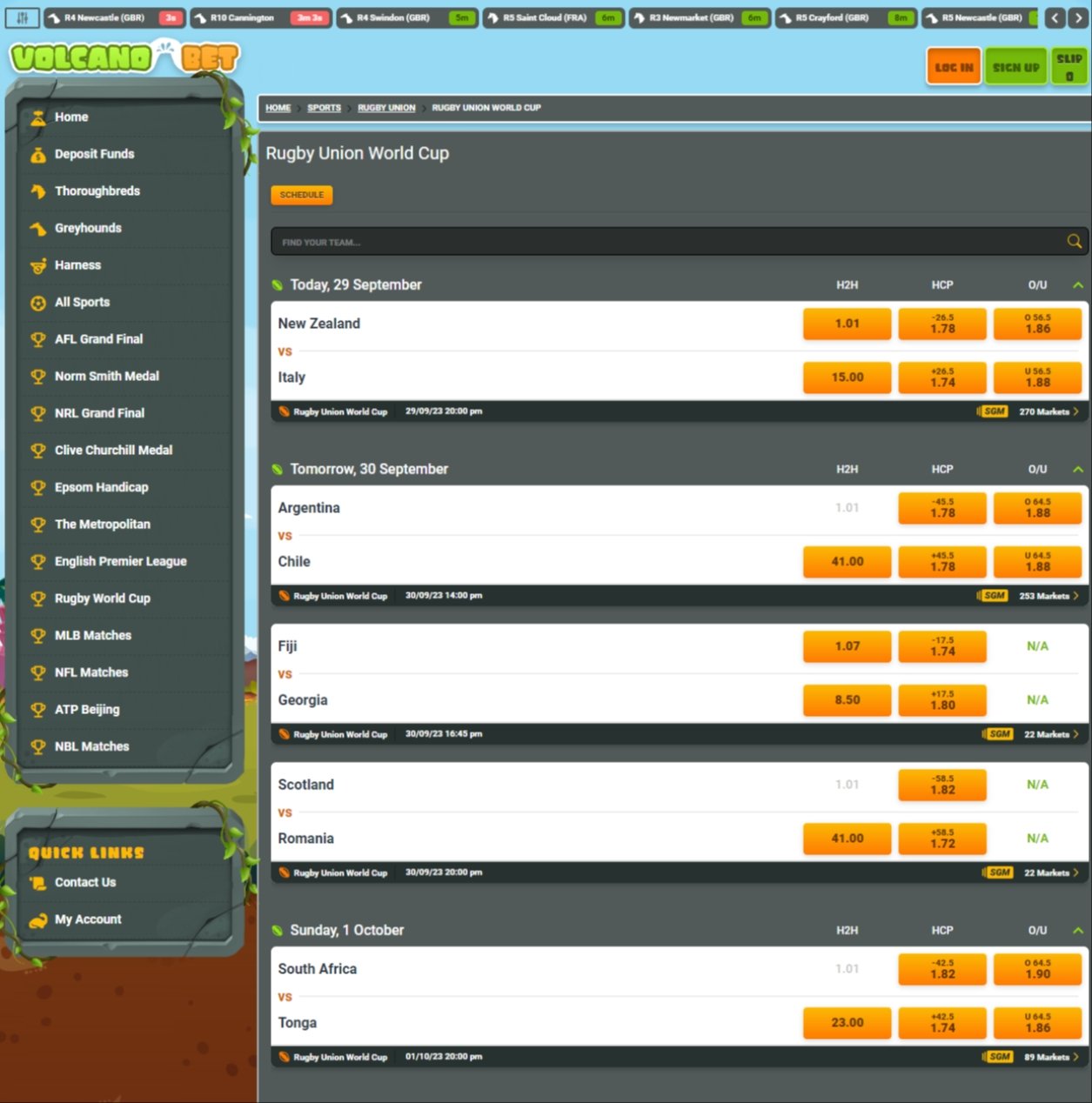This screenshot has height=1103, width=1092.
Task: Follow the RUGBY UNION breadcrumb link
Action: pyautogui.click(x=386, y=108)
